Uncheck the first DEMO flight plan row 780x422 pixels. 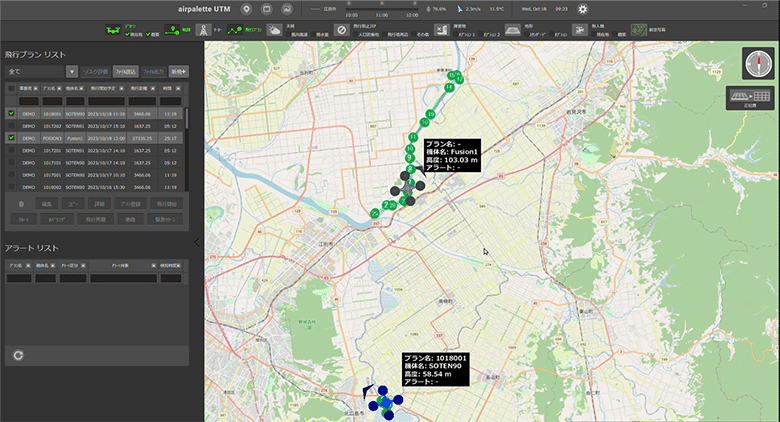coord(11,114)
